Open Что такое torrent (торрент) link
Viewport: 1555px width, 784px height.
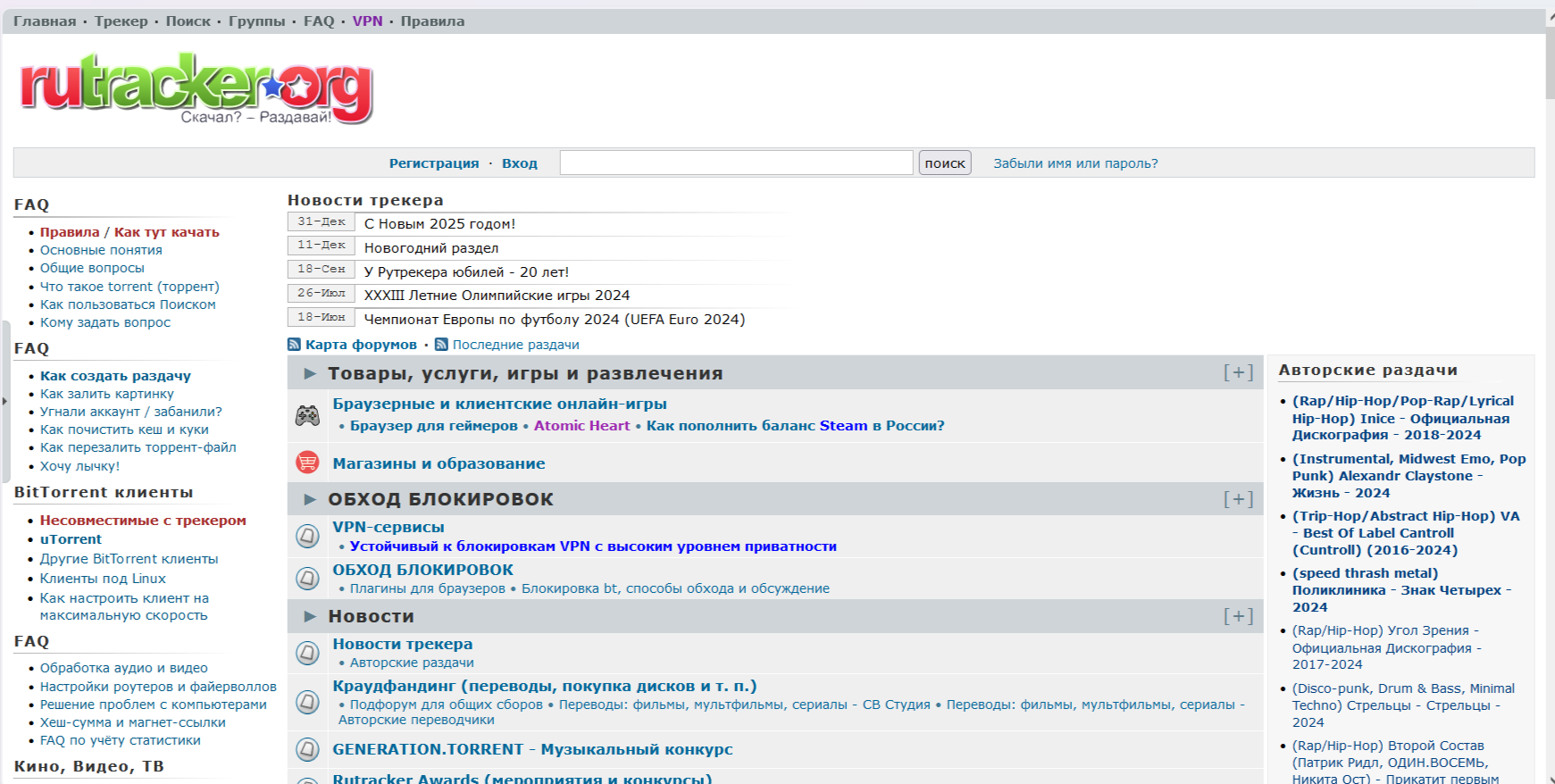[130, 287]
